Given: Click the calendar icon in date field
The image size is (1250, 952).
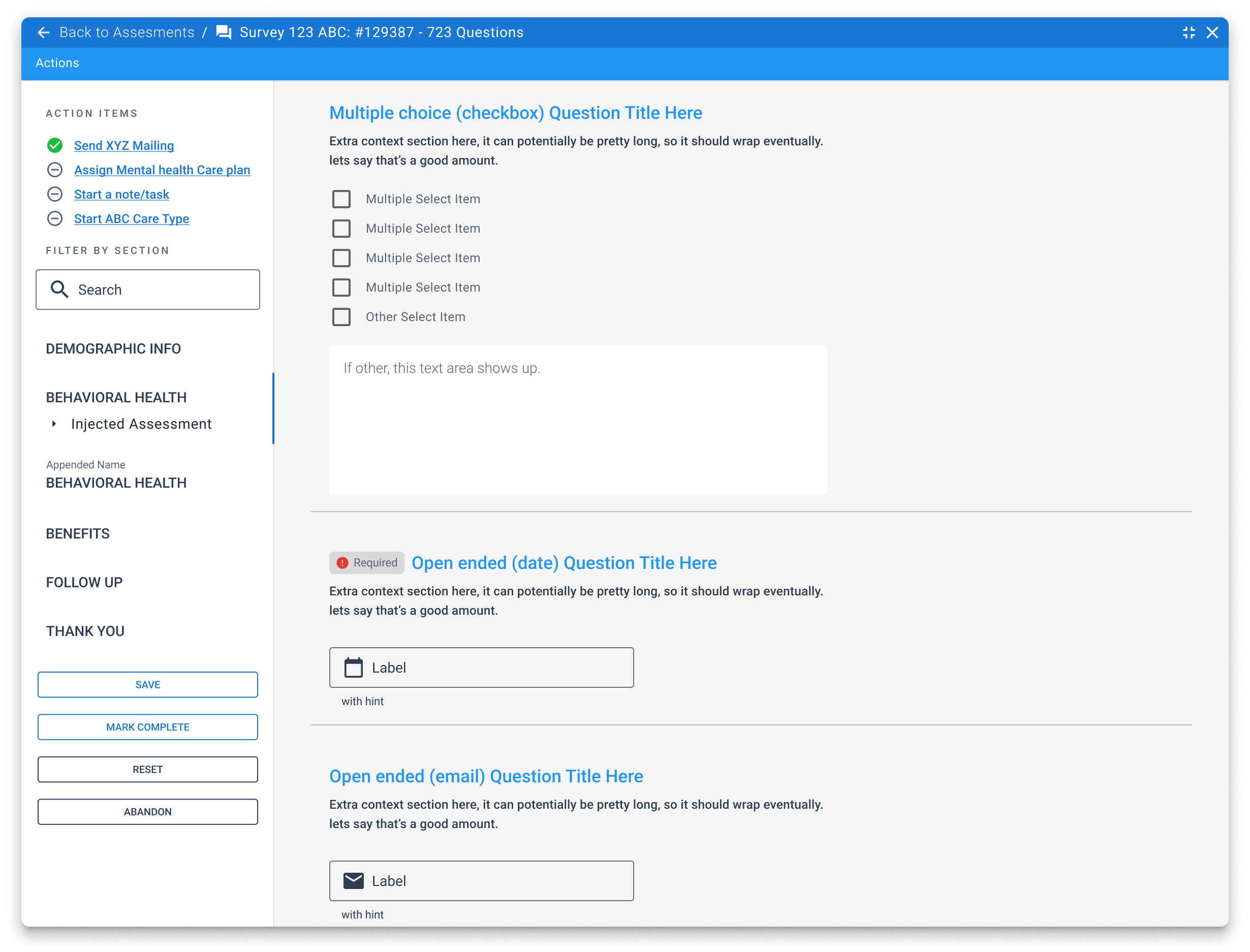Looking at the screenshot, I should click(x=353, y=668).
